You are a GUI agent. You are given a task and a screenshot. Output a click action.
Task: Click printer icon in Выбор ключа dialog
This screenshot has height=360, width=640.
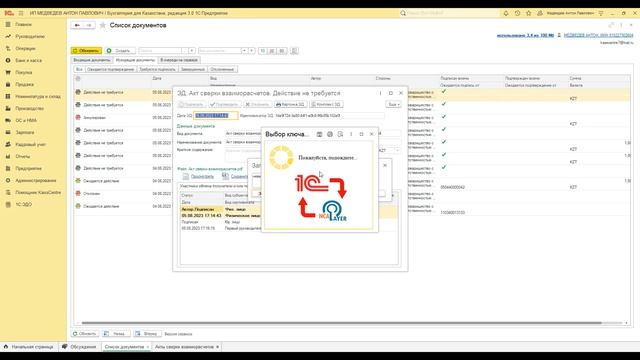coord(330,134)
